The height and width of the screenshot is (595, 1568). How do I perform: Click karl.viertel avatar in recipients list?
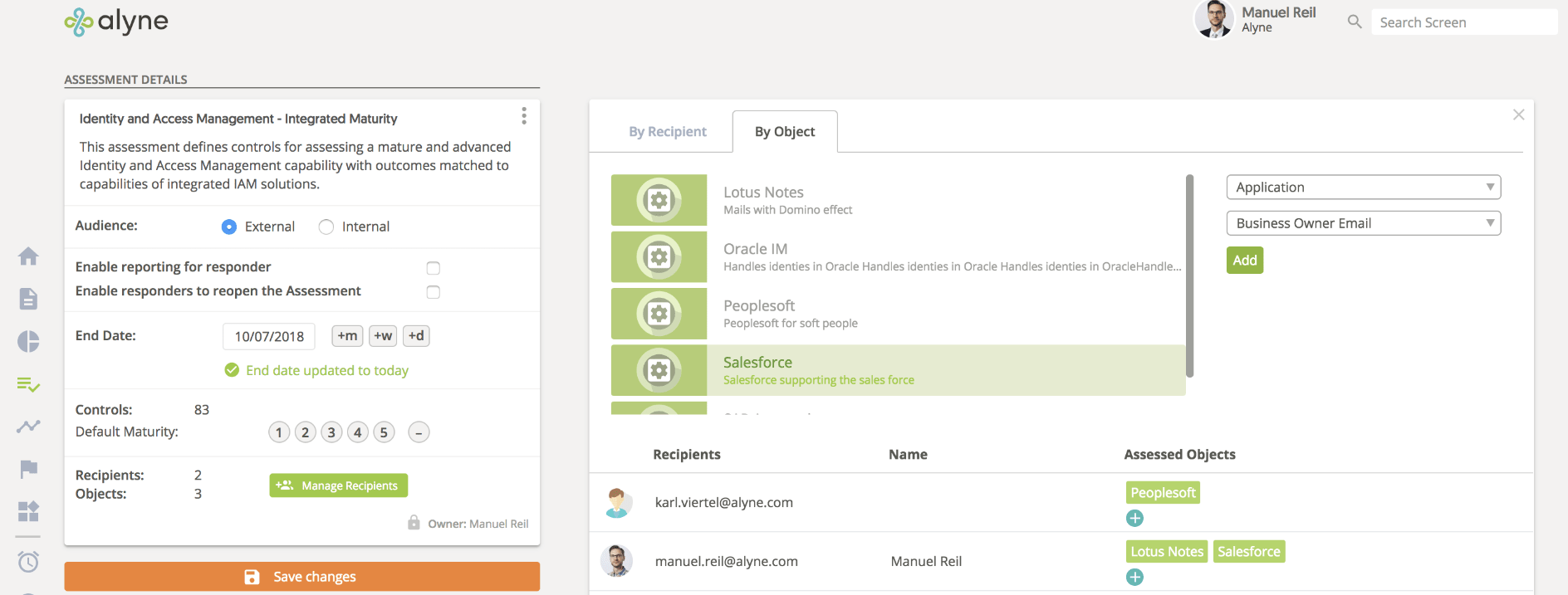617,503
